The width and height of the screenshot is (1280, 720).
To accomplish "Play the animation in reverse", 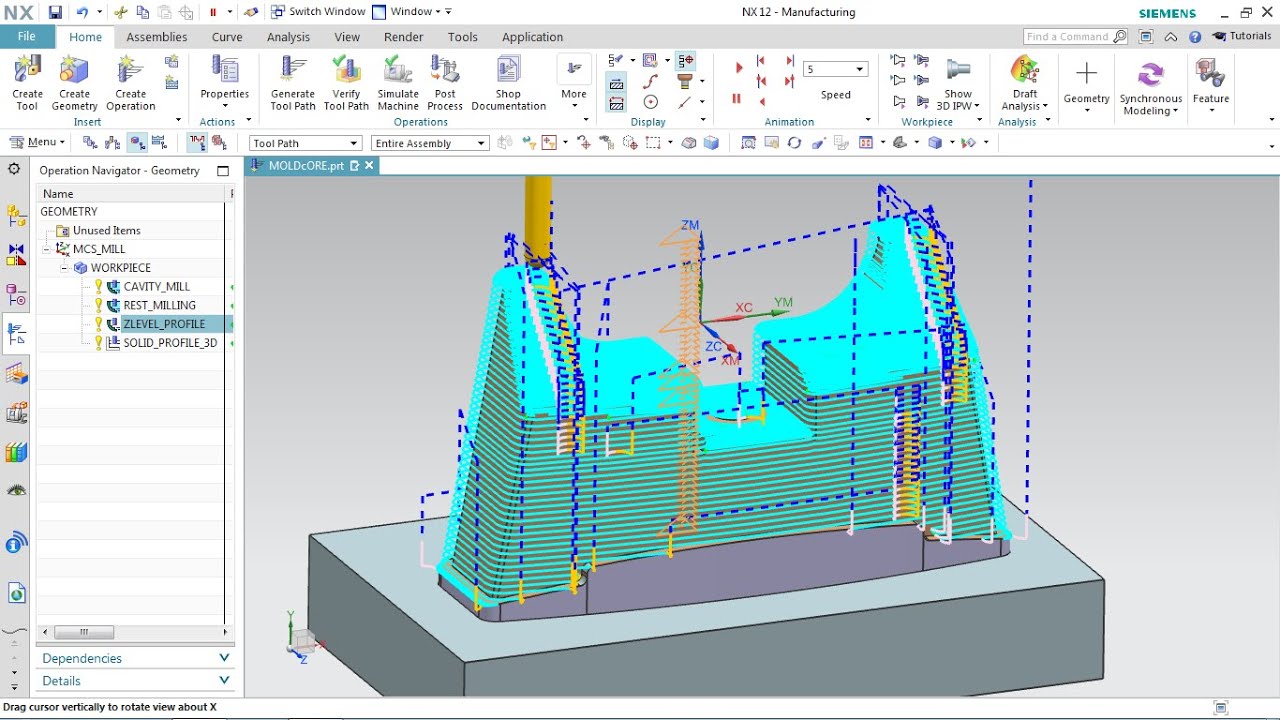I will point(762,101).
